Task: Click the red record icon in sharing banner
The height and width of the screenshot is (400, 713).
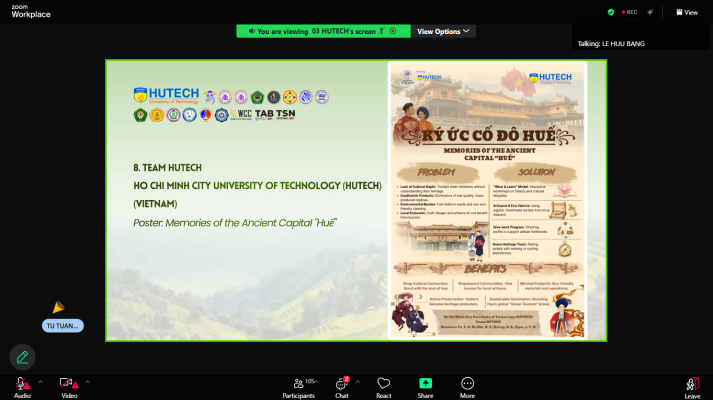Action: (x=393, y=31)
